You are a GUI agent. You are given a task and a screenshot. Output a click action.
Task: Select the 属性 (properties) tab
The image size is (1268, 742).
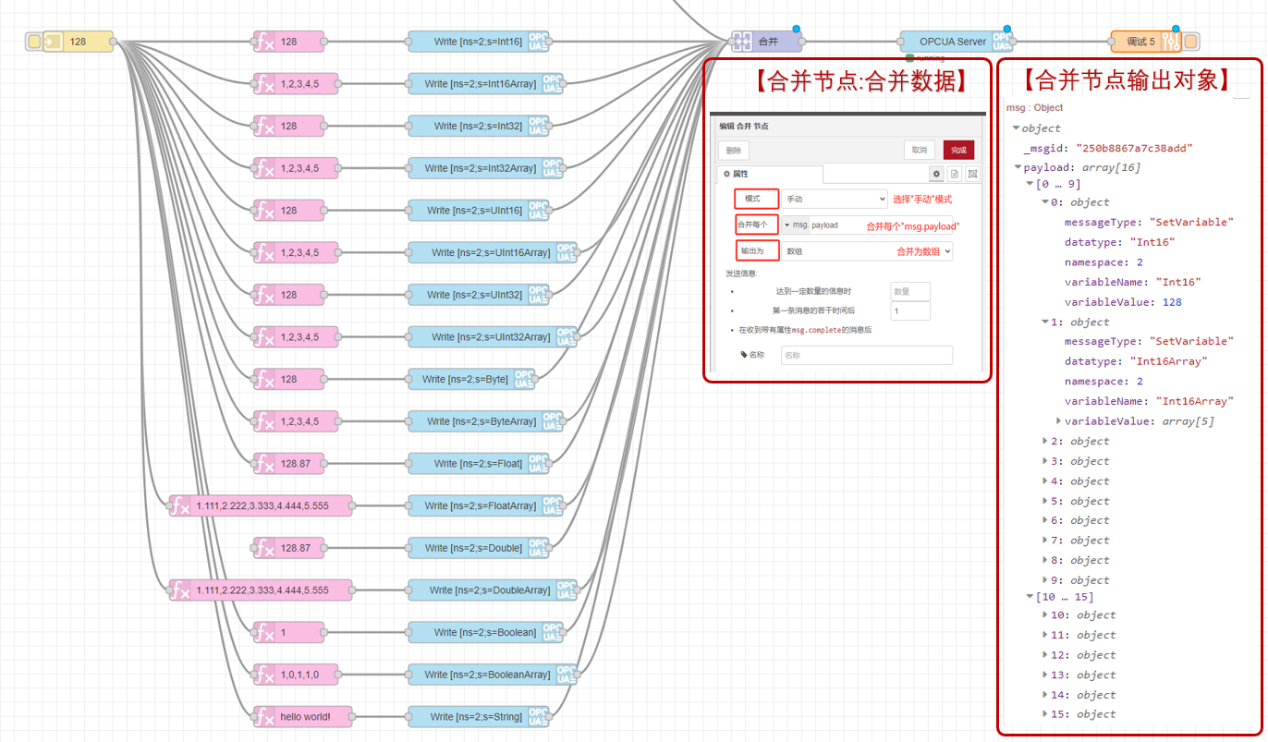coord(770,174)
